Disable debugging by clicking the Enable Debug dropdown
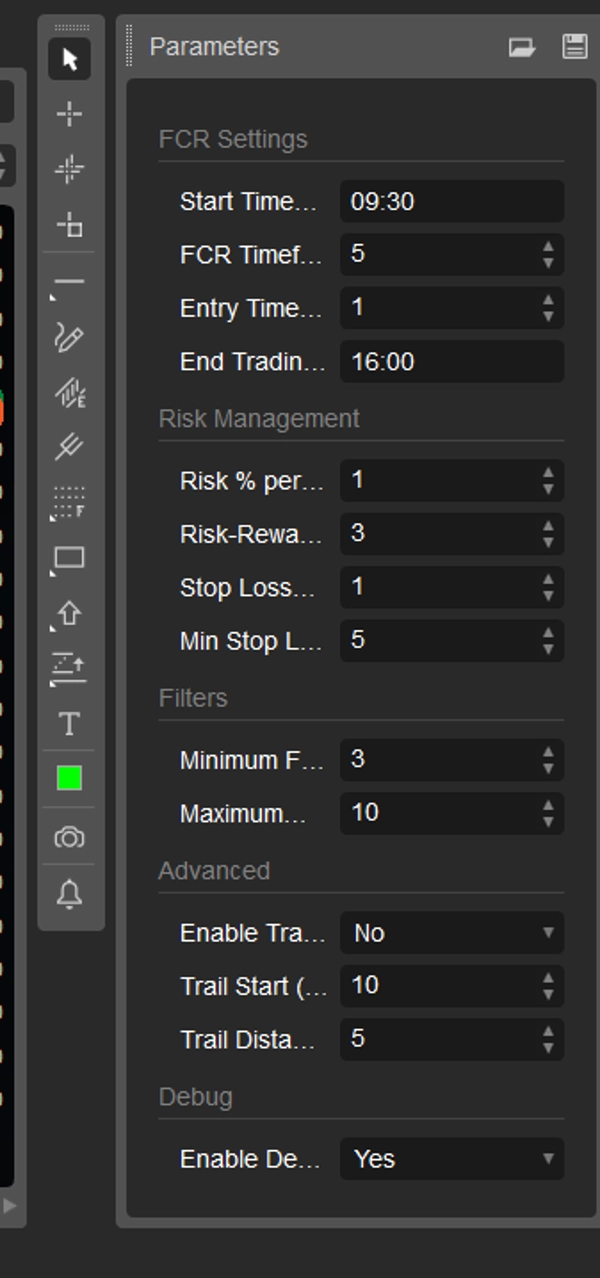This screenshot has width=600, height=1278. click(x=451, y=1159)
